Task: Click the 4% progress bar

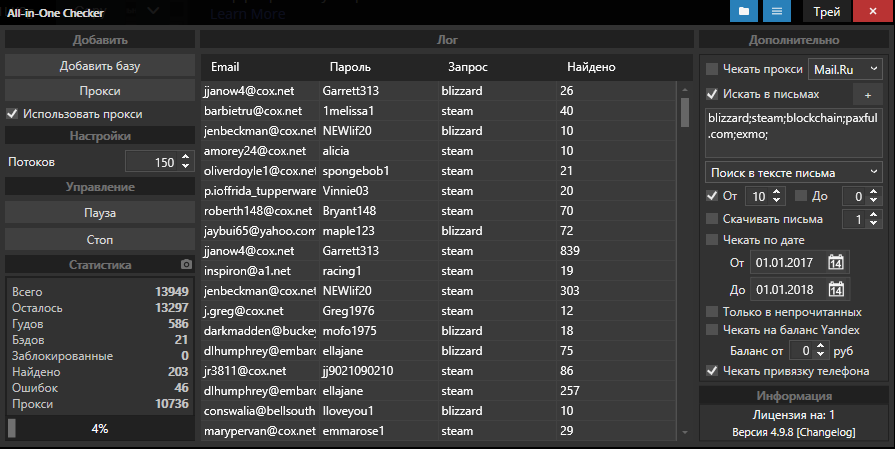Action: [100, 428]
